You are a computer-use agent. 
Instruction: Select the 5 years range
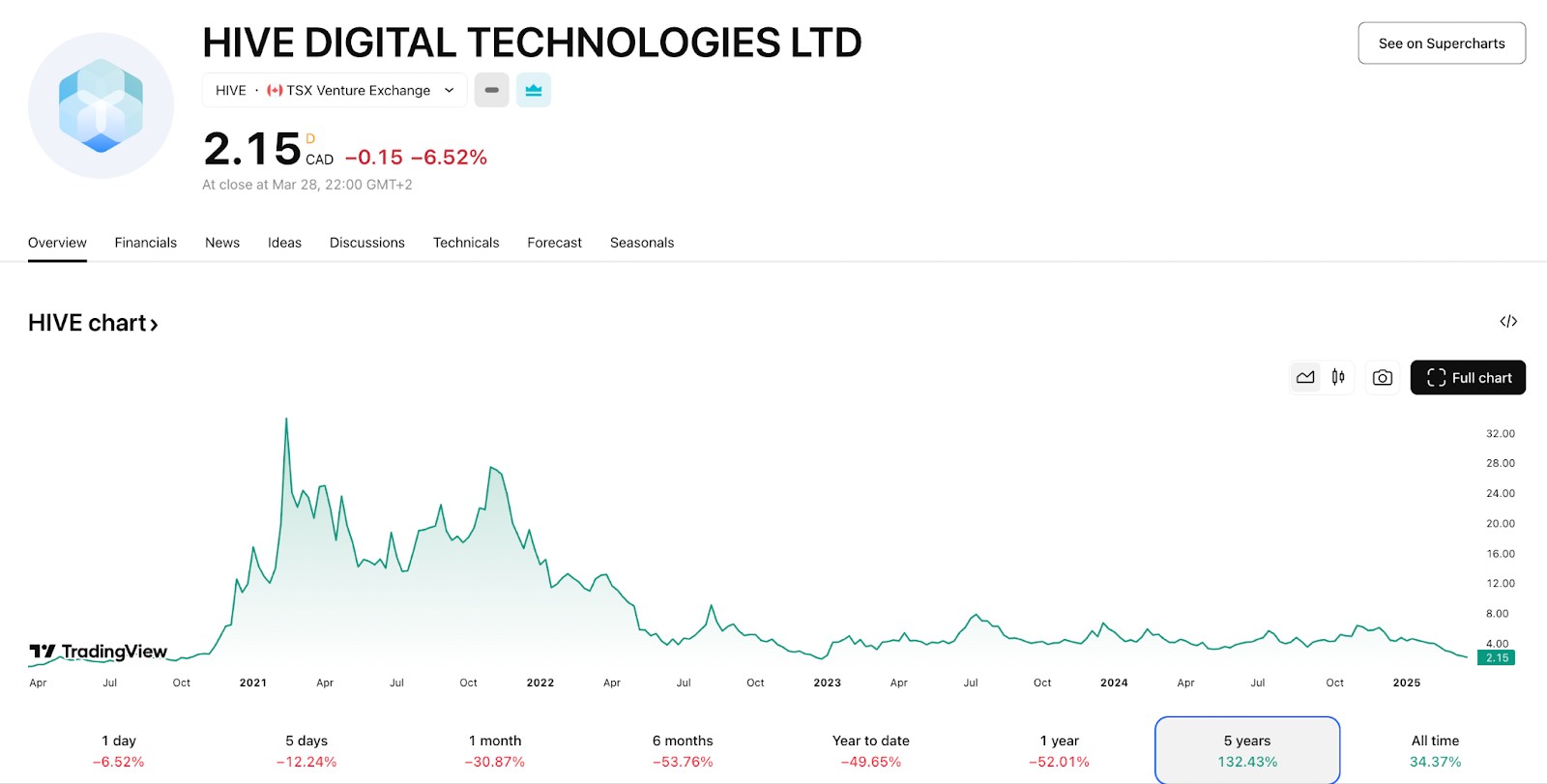1247,751
